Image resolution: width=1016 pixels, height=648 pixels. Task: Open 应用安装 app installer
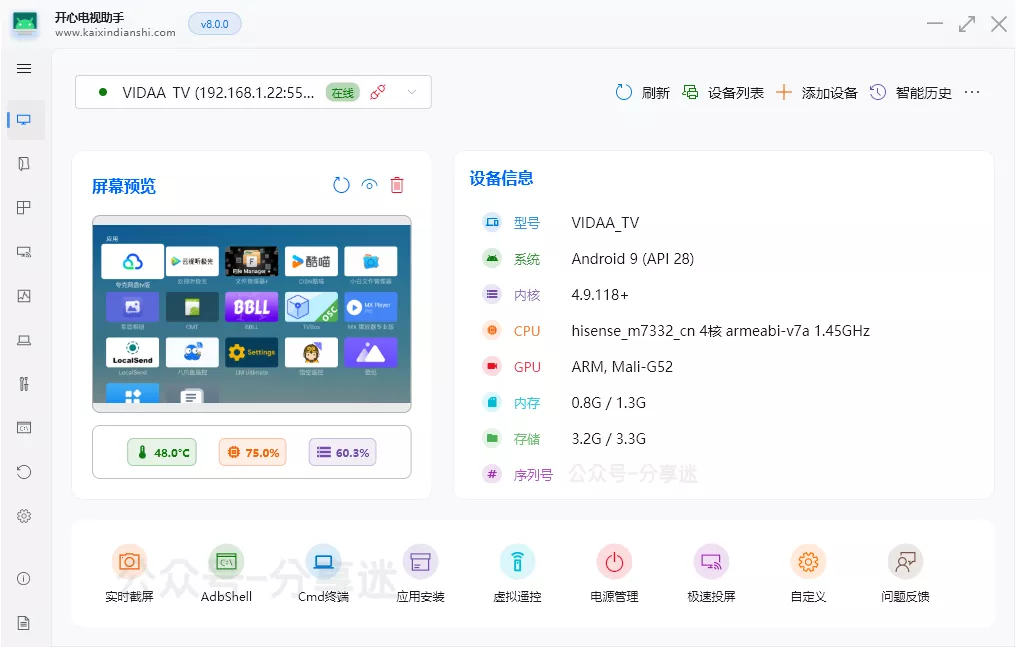(x=420, y=562)
